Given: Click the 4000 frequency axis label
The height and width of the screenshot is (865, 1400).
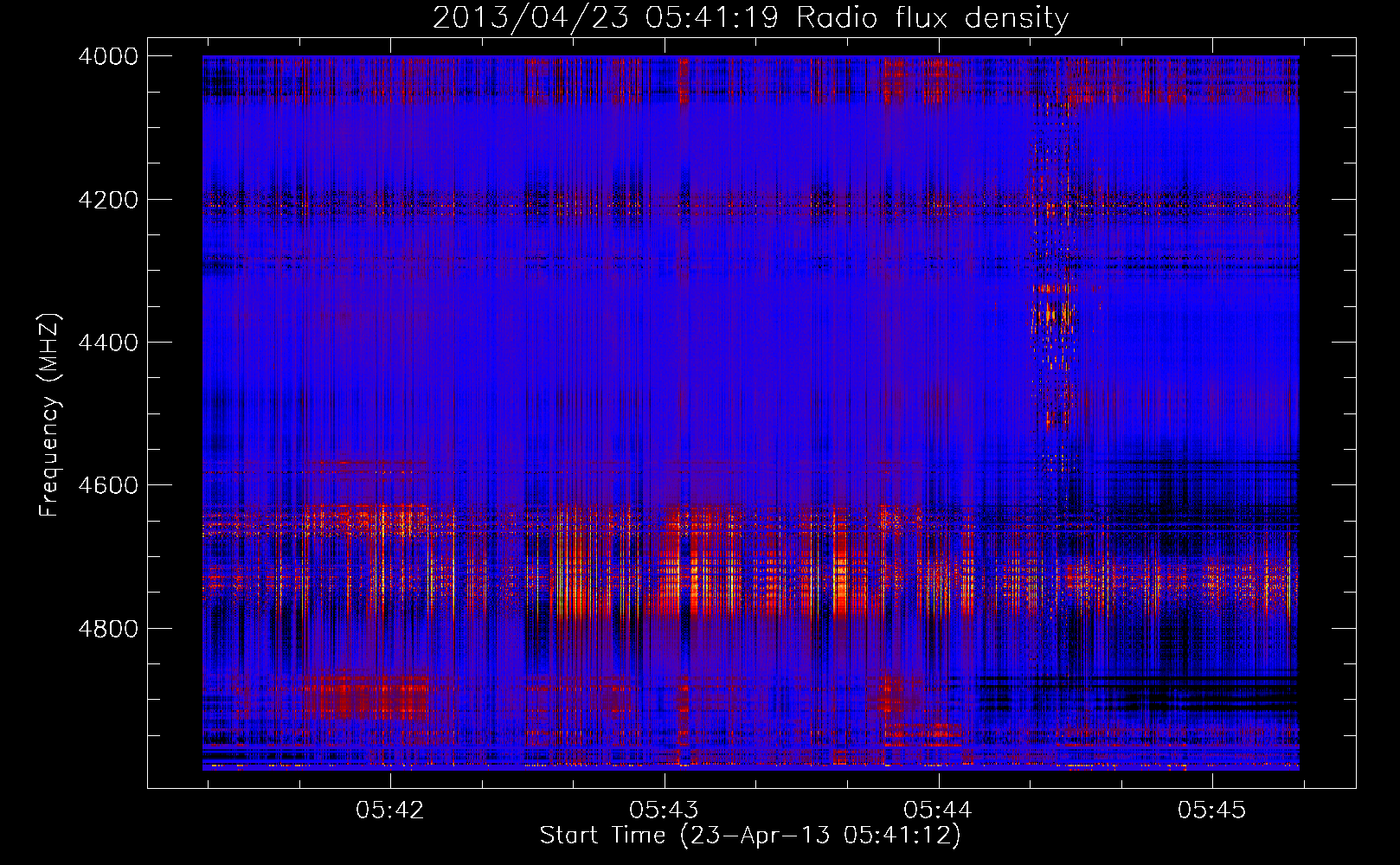Looking at the screenshot, I should pos(107,56).
